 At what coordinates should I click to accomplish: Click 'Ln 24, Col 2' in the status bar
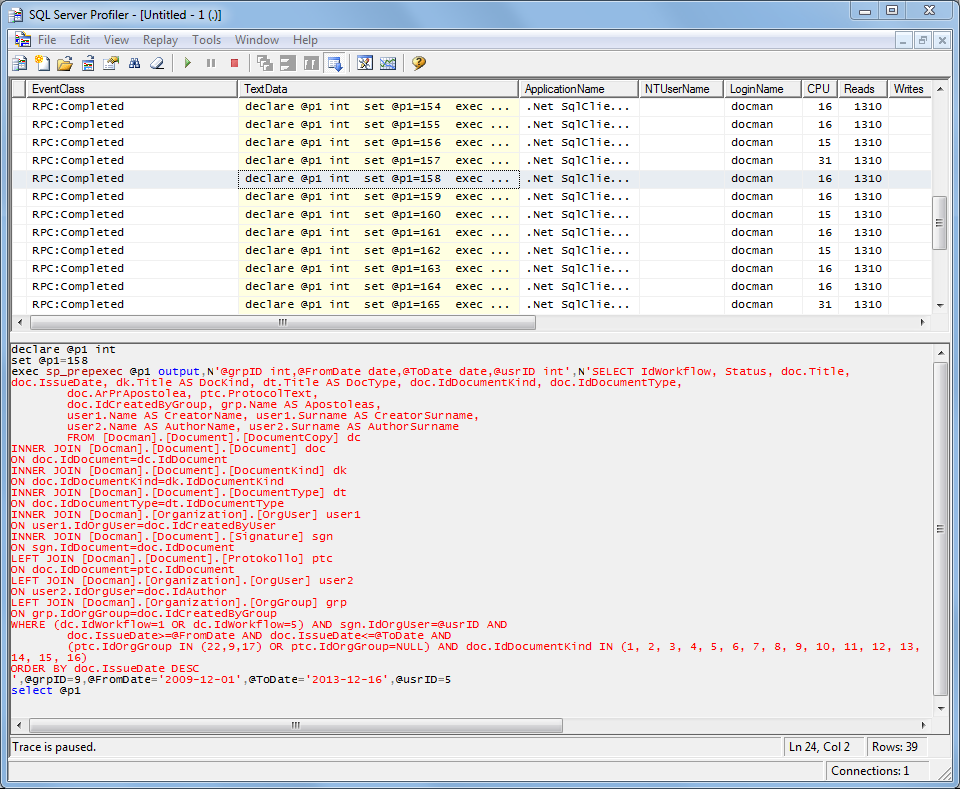click(x=819, y=747)
